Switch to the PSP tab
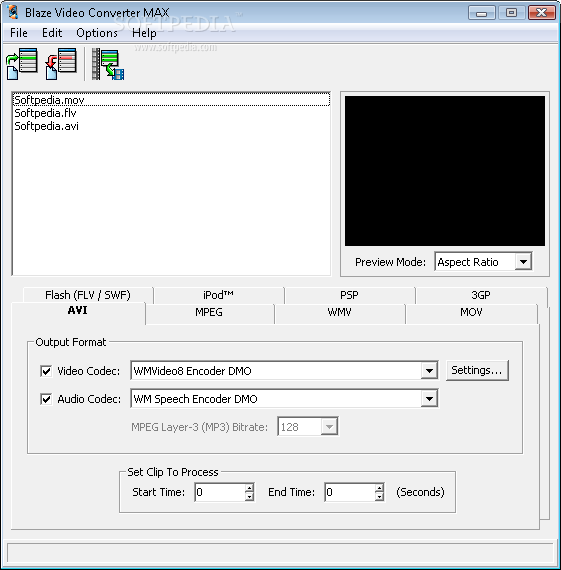 click(349, 295)
